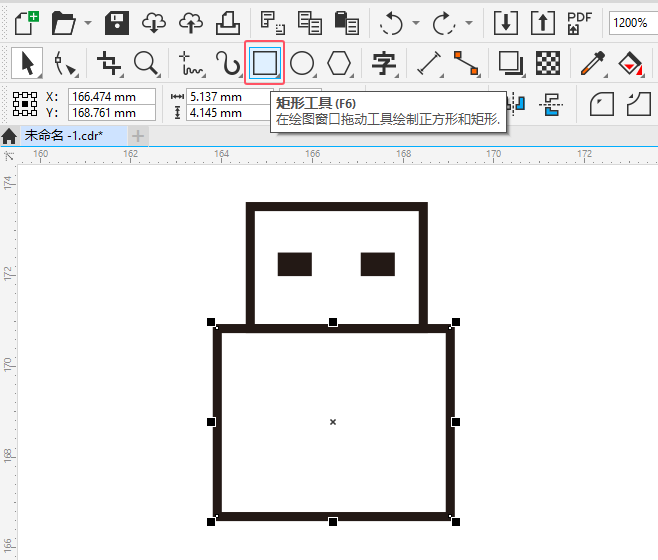This screenshot has width=658, height=560.
Task: Select the Artistic media tool
Action: tap(227, 63)
